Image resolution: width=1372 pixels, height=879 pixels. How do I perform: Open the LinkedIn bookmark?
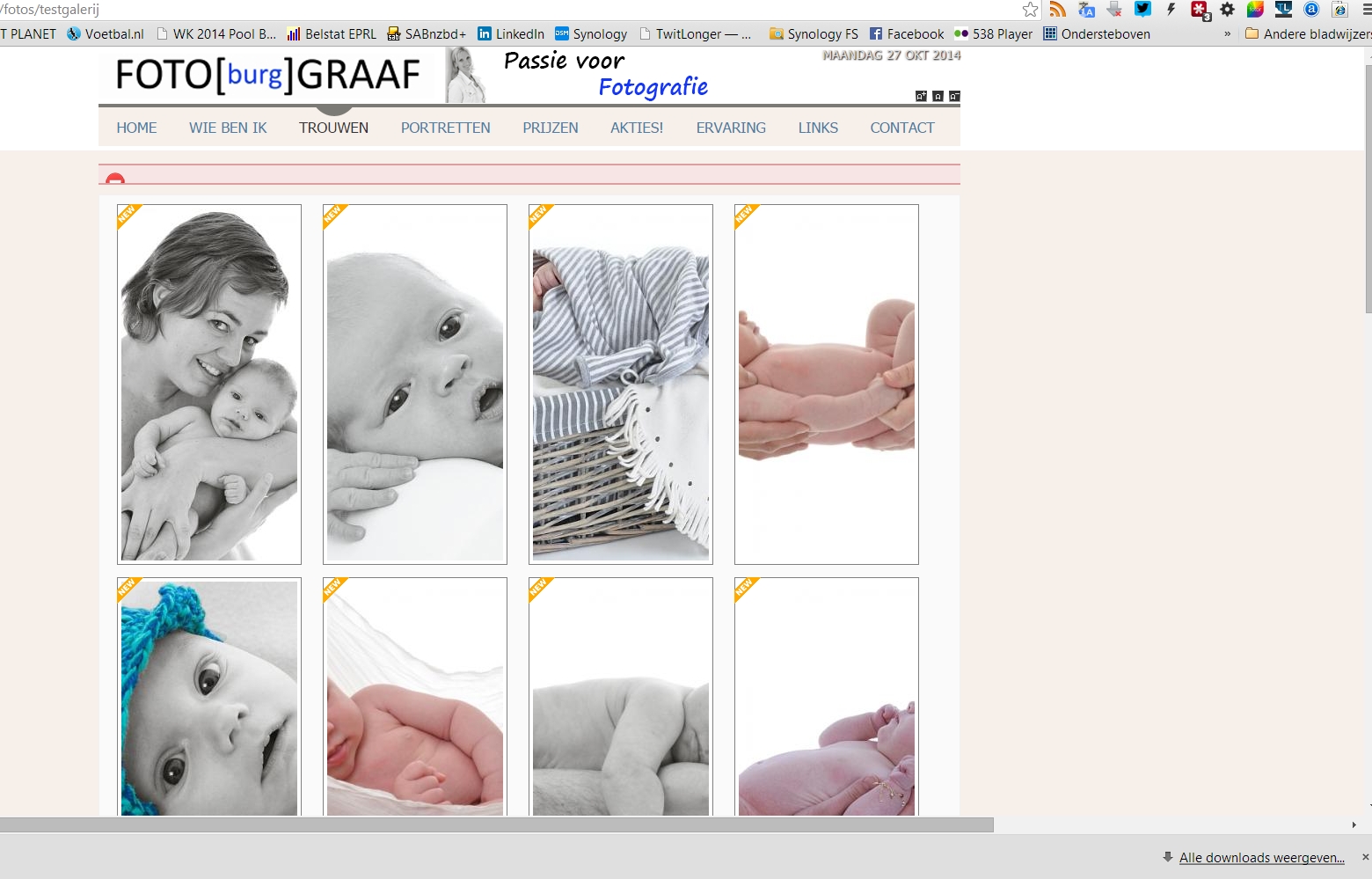(x=511, y=34)
